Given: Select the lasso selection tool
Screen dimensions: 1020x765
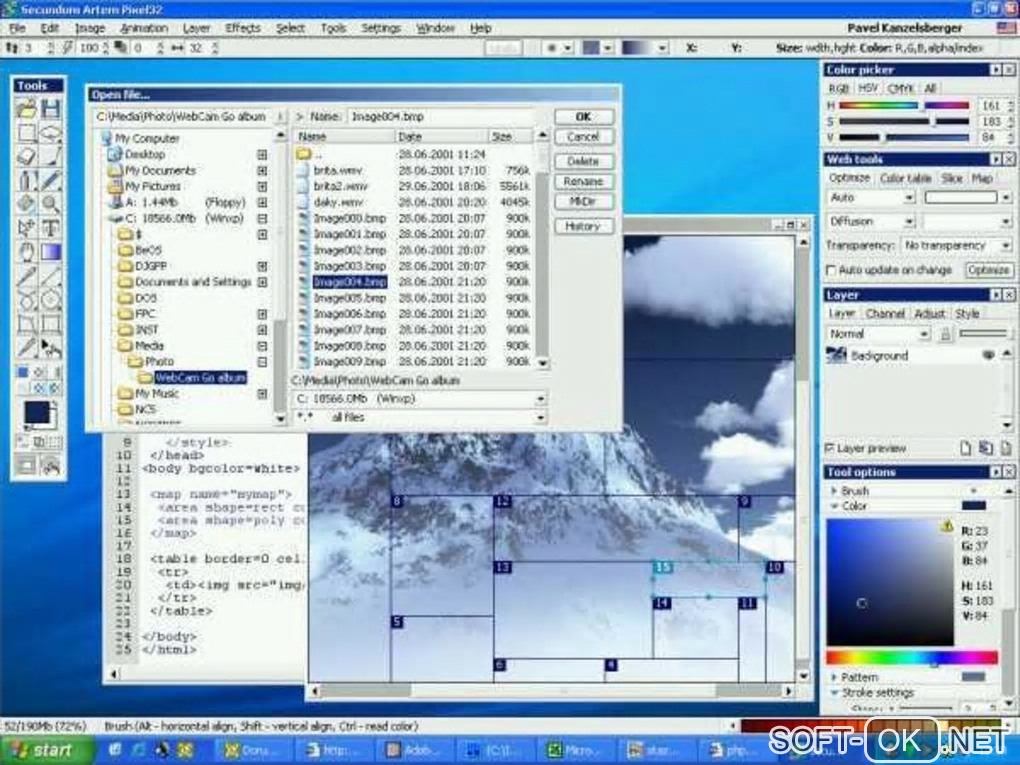Looking at the screenshot, I should pyautogui.click(x=51, y=133).
